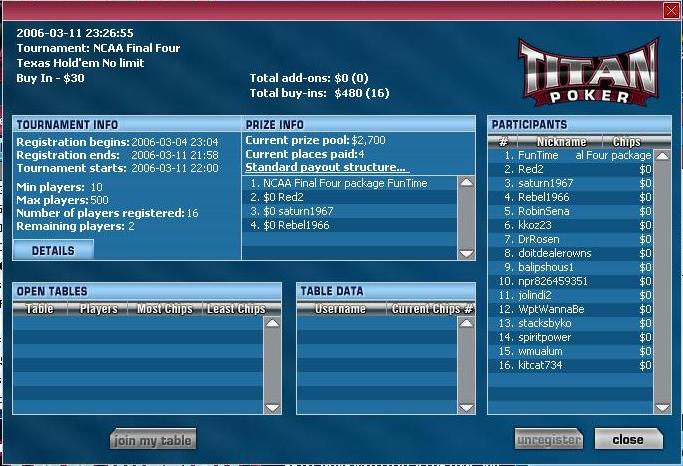This screenshot has height=466, width=683.
Task: Click the unregister button
Action: pyautogui.click(x=549, y=439)
